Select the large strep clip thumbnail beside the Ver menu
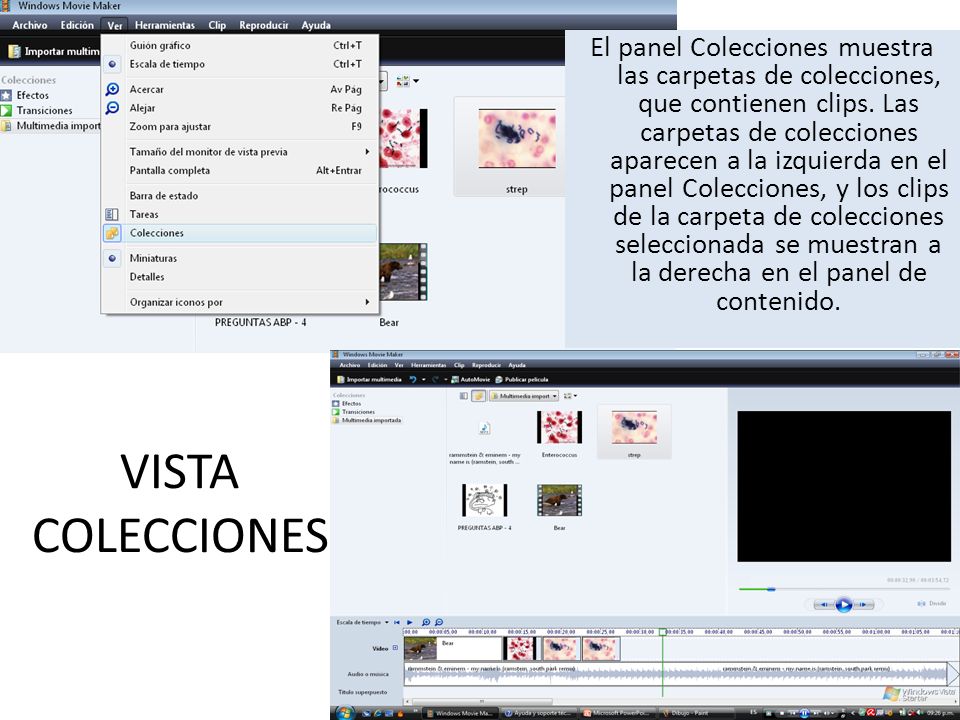The height and width of the screenshot is (720, 960). [x=517, y=139]
